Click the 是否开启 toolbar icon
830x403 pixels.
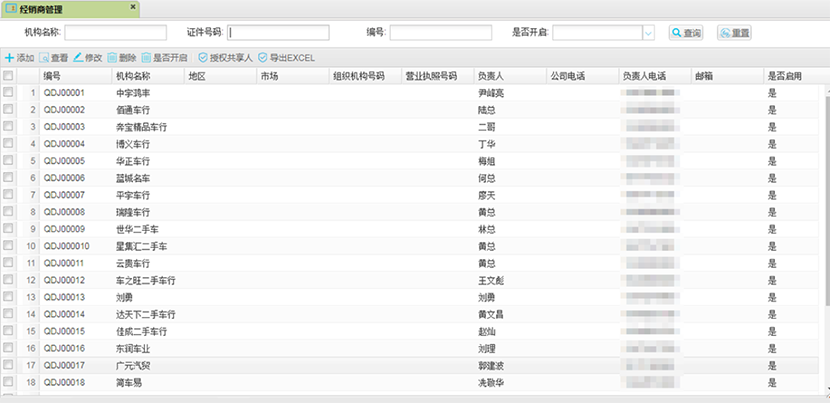(x=146, y=58)
